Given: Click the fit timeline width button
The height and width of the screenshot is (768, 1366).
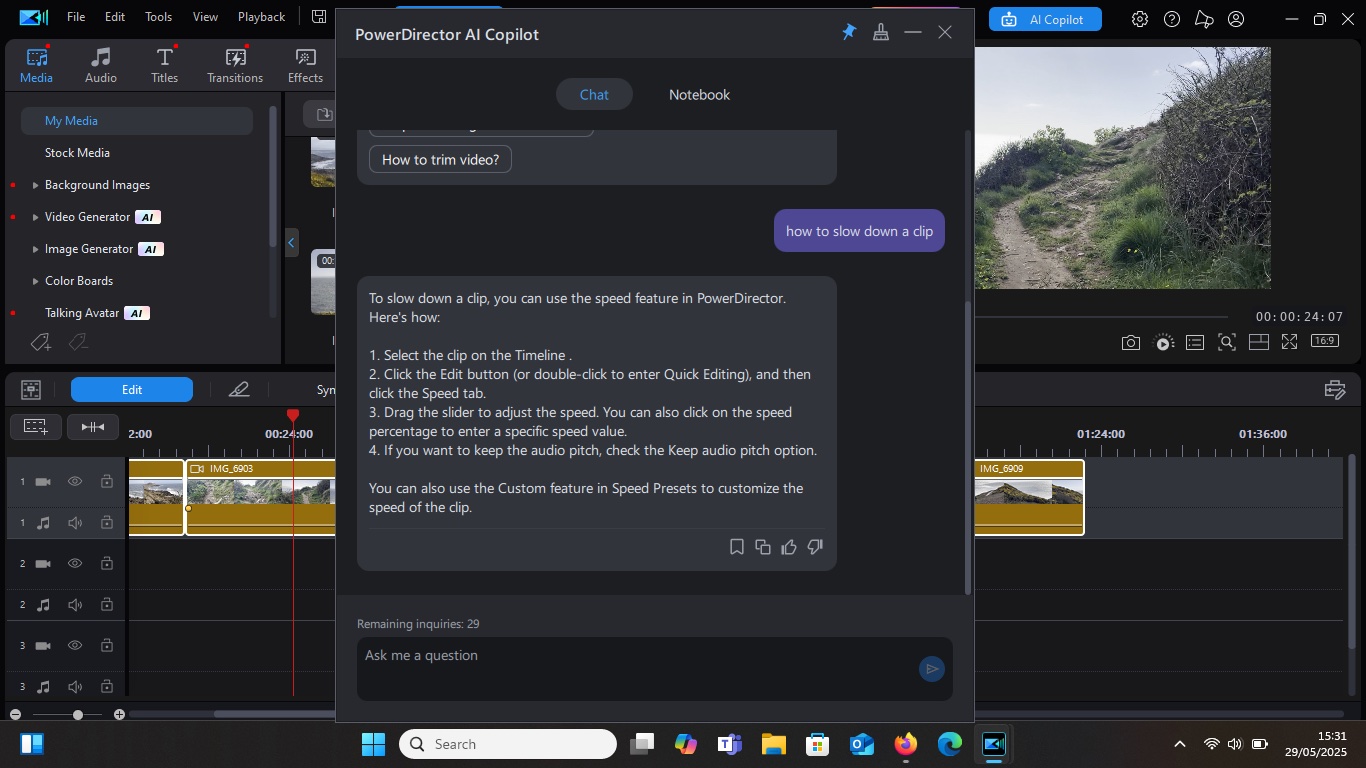Looking at the screenshot, I should point(93,427).
